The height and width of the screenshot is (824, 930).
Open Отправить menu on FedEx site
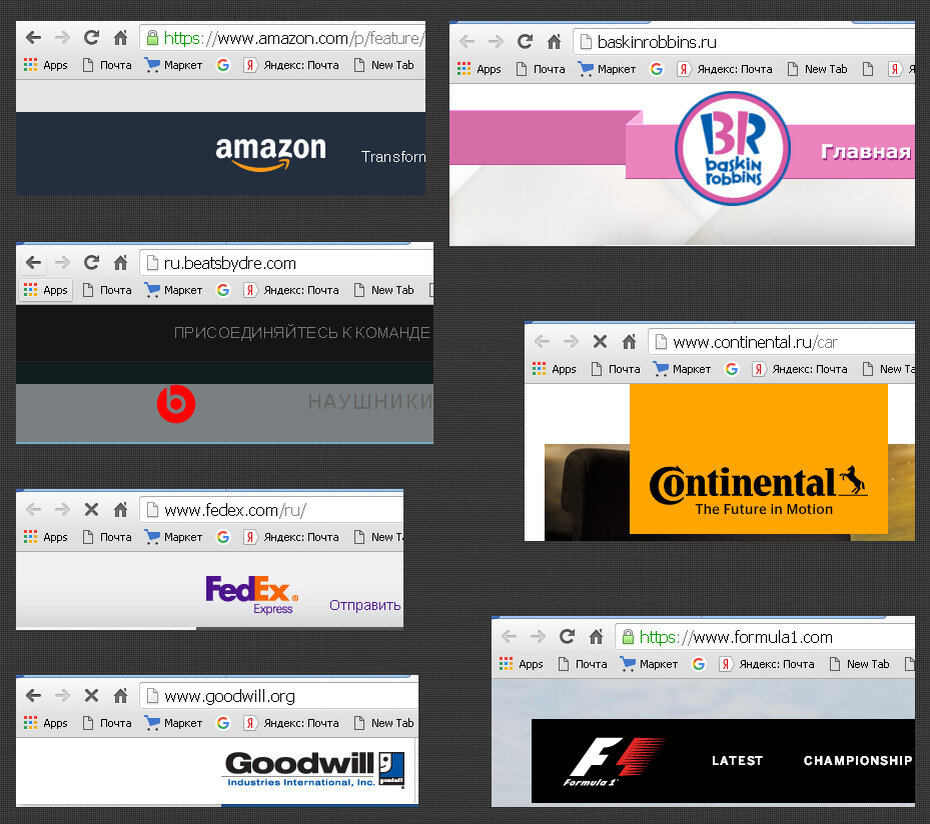click(x=365, y=605)
